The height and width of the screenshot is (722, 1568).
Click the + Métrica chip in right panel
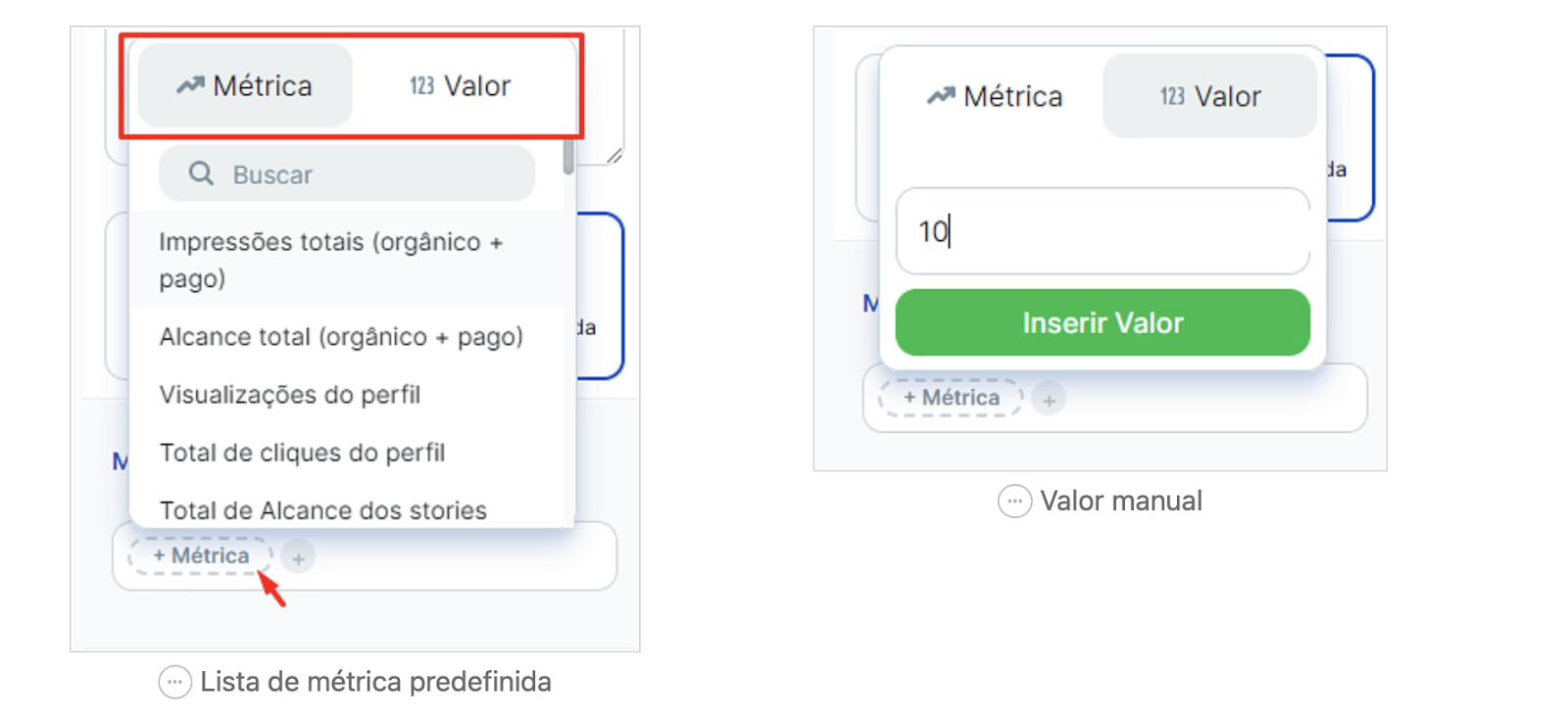pos(951,398)
